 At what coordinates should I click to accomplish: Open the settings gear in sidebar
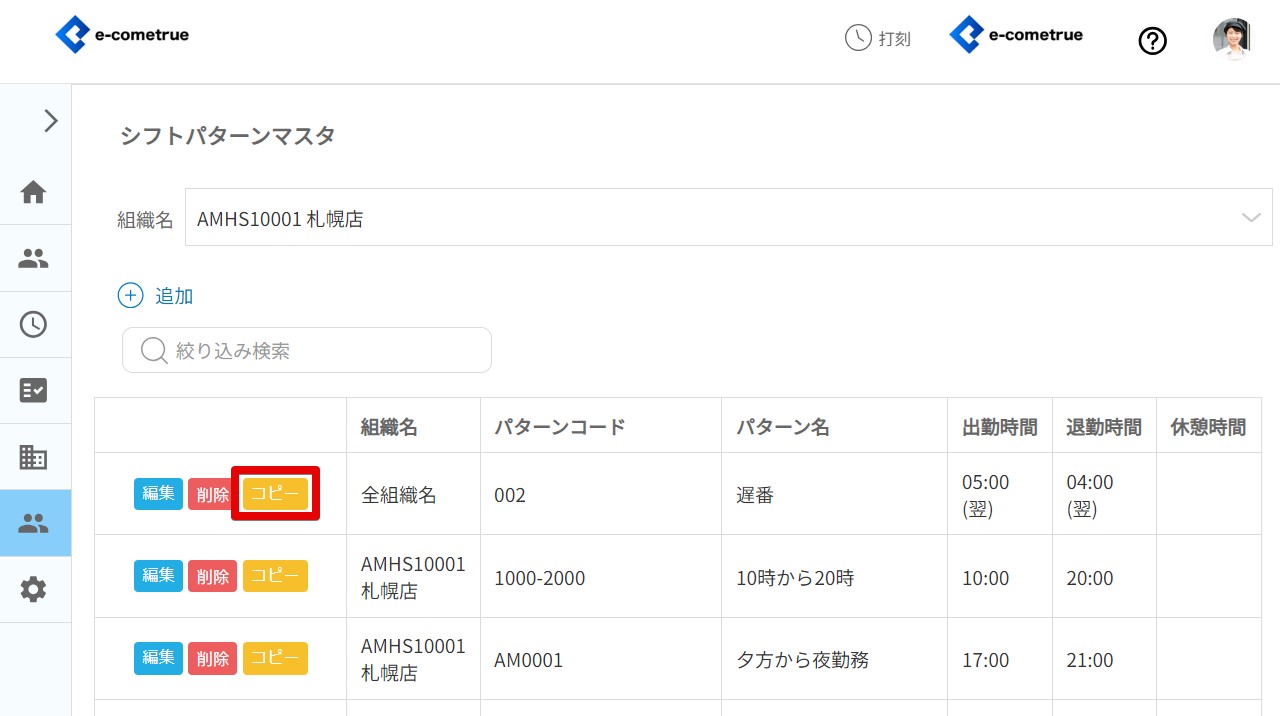34,590
